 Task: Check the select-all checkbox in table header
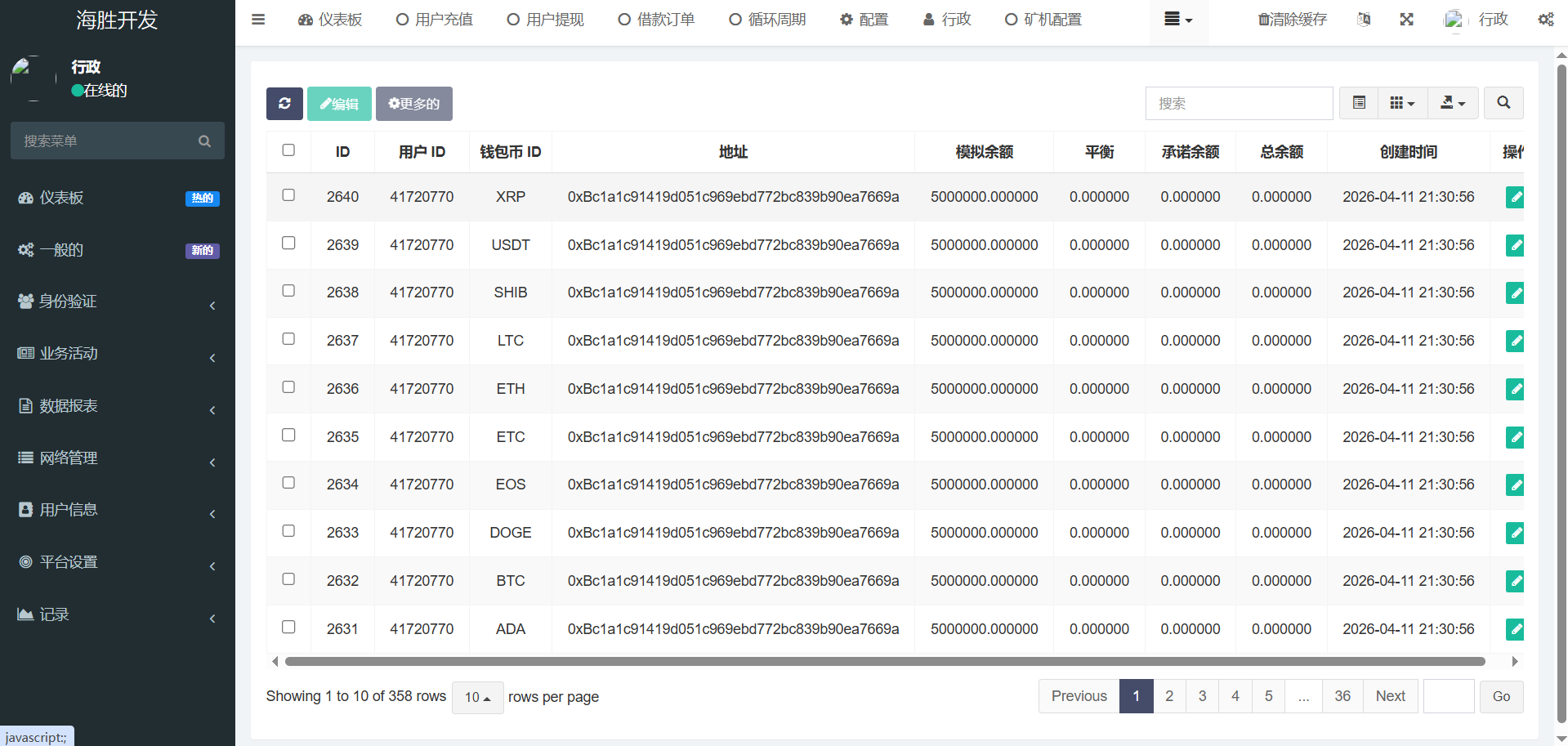tap(288, 150)
